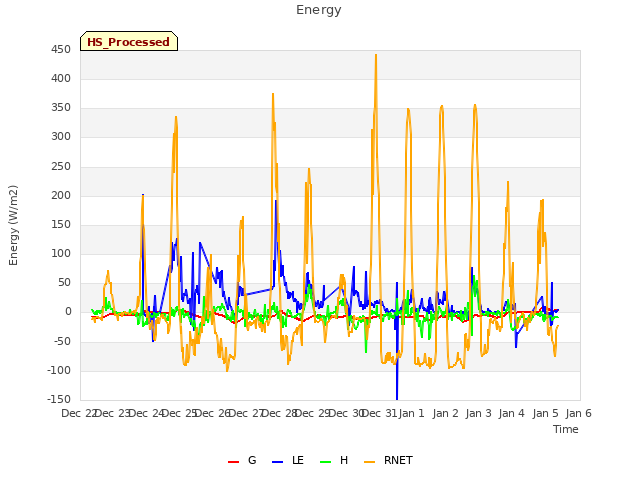
Task: Click the highest RNET peak near Dec 31
Action: click(x=376, y=55)
